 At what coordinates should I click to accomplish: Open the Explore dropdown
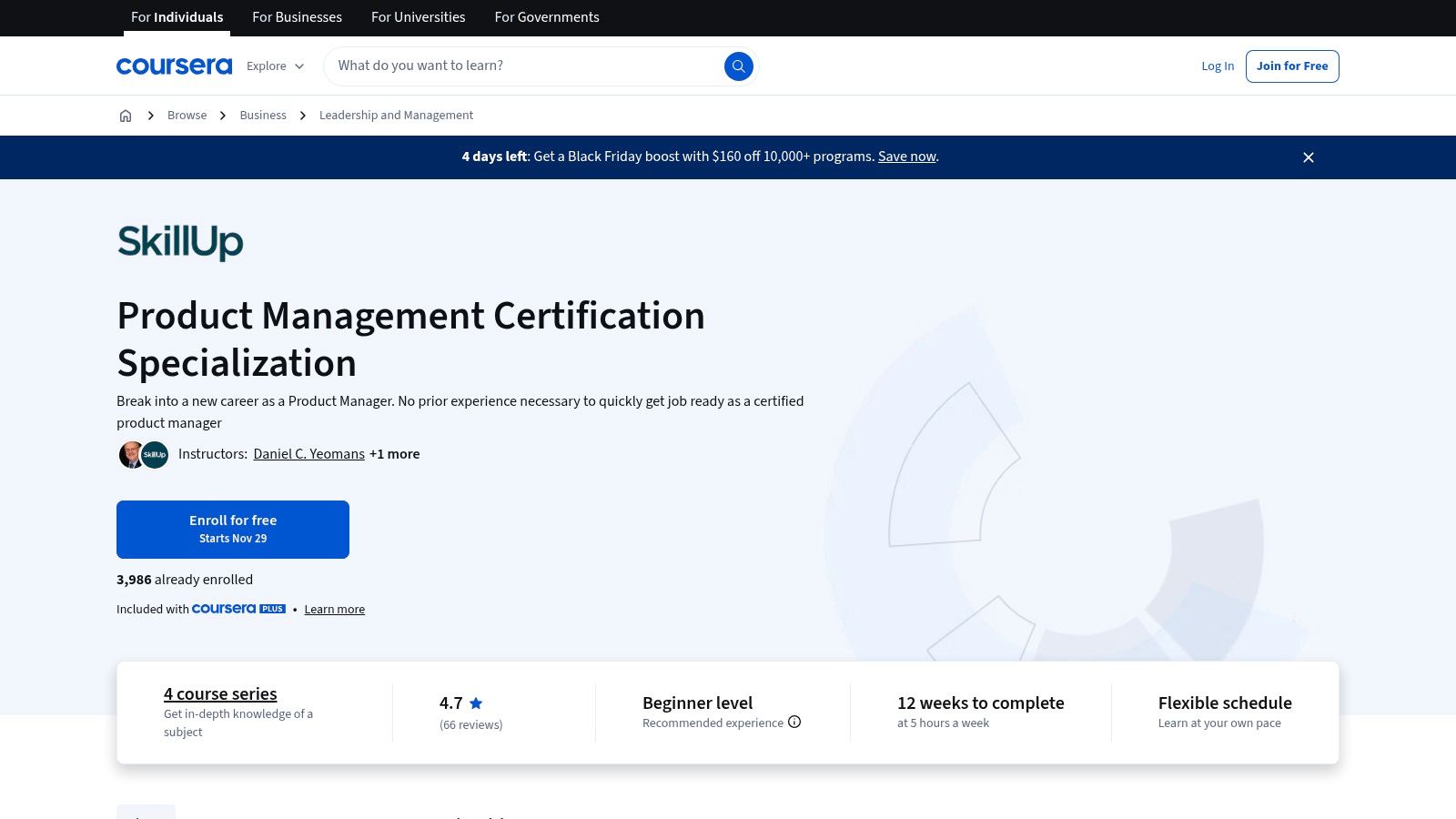coord(274,66)
